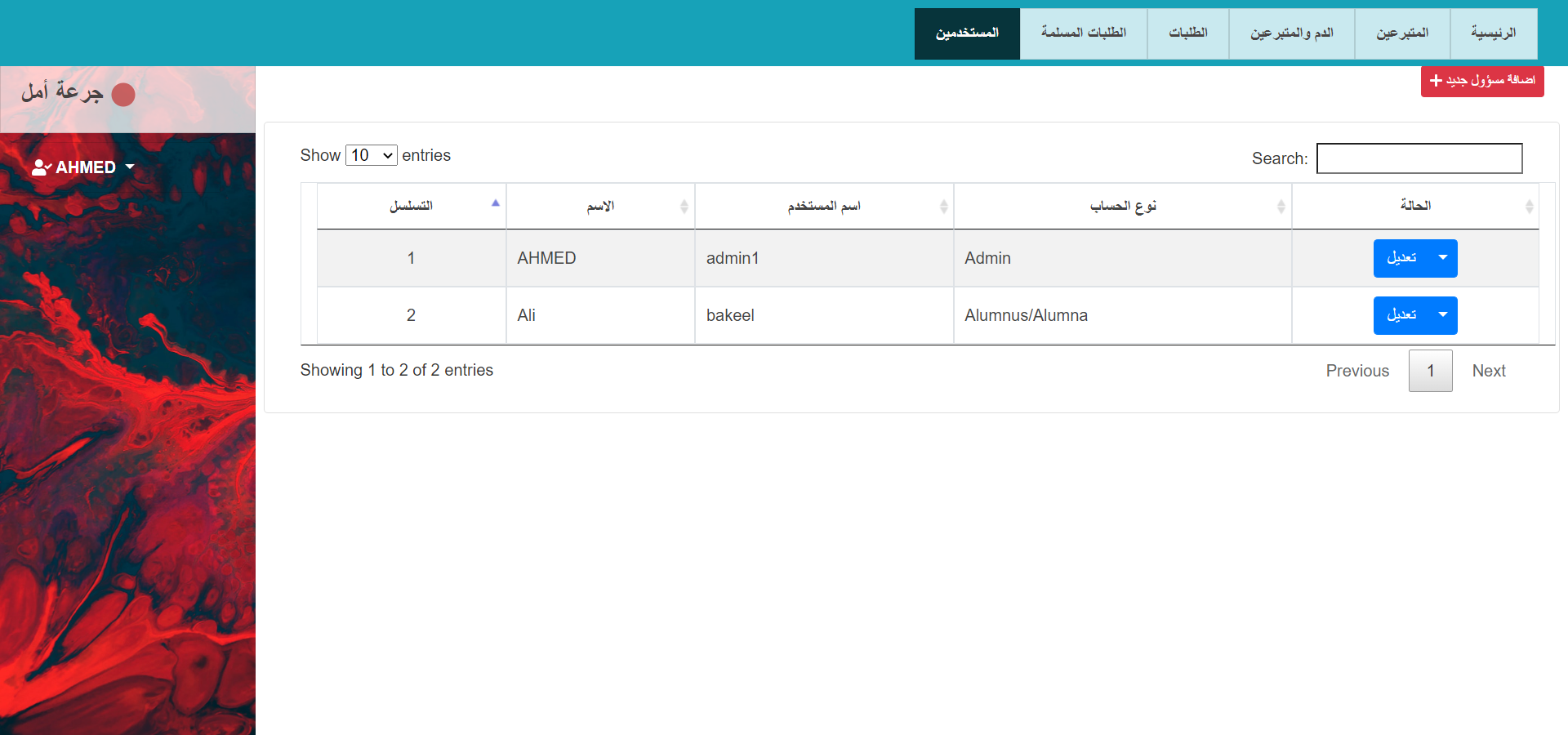Switch to the الدم والمتبرعين tab
This screenshot has width=1568, height=735.
click(1290, 33)
